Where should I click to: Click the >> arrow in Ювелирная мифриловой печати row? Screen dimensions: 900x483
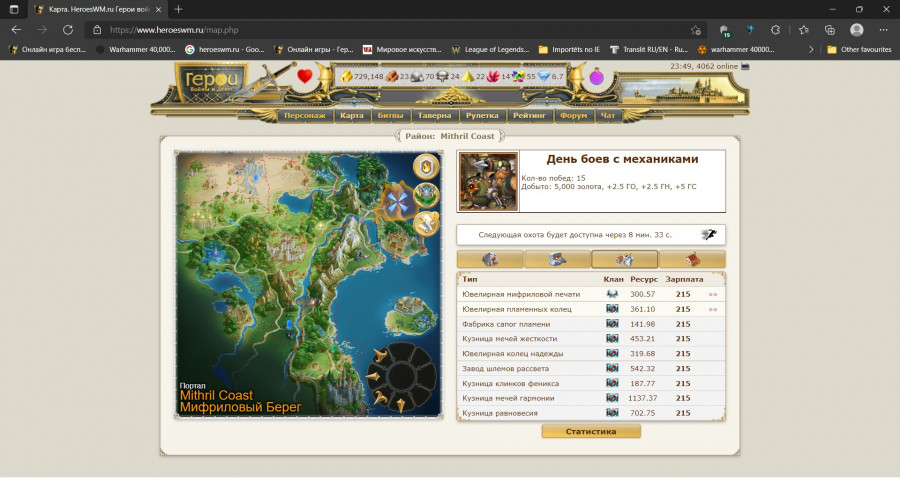tap(712, 294)
